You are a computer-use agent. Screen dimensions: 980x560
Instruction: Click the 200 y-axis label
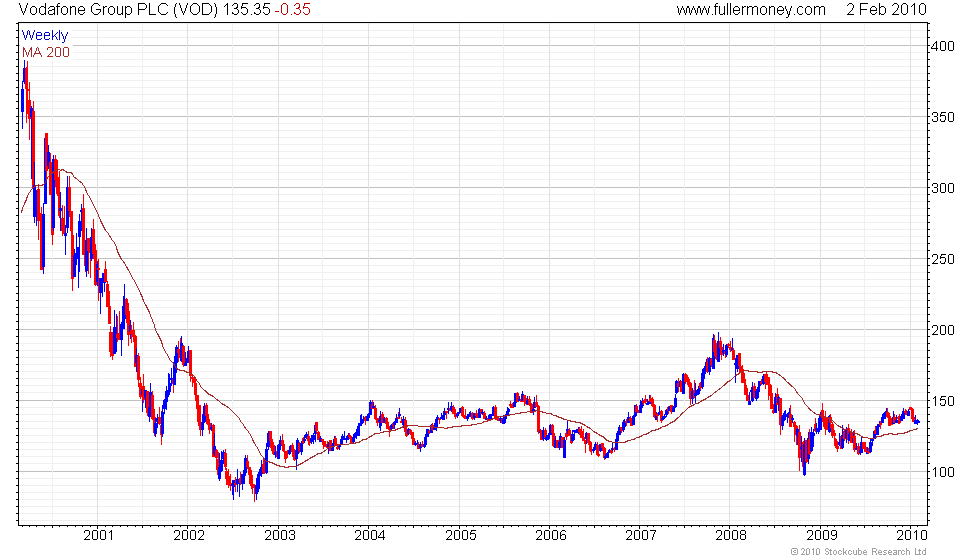point(942,331)
